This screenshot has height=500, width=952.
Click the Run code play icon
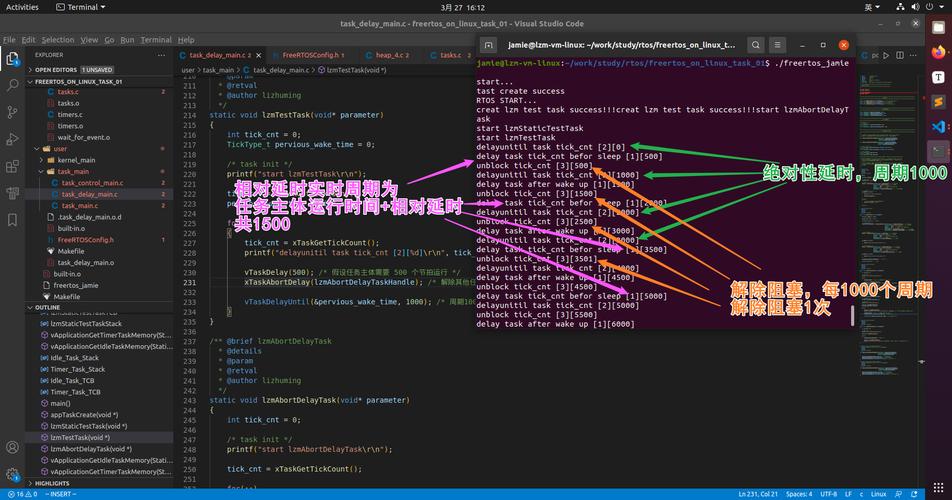886,55
